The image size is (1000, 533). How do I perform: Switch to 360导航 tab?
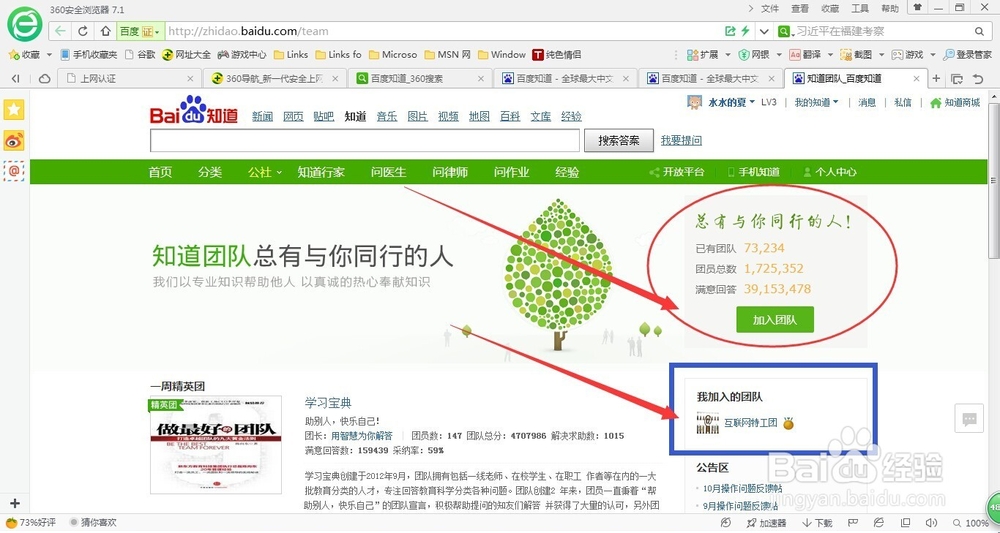click(x=275, y=78)
